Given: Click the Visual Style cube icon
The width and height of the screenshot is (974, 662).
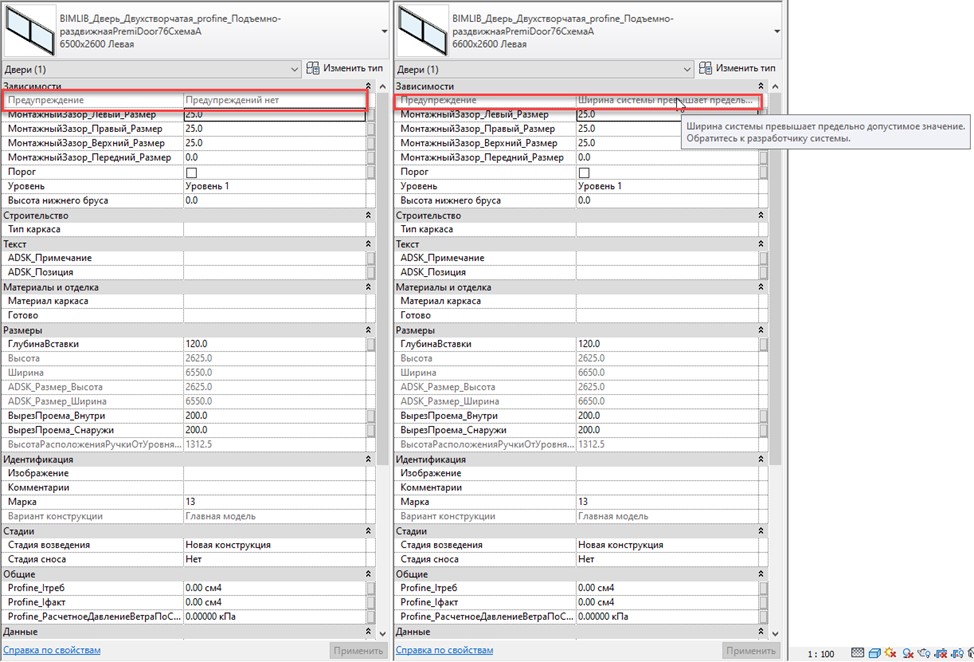Looking at the screenshot, I should click(x=874, y=653).
